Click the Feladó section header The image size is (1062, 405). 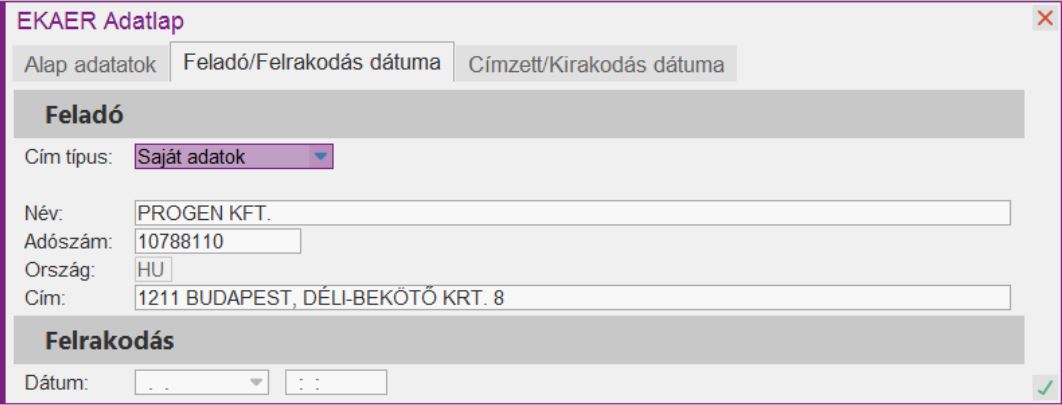click(x=84, y=115)
